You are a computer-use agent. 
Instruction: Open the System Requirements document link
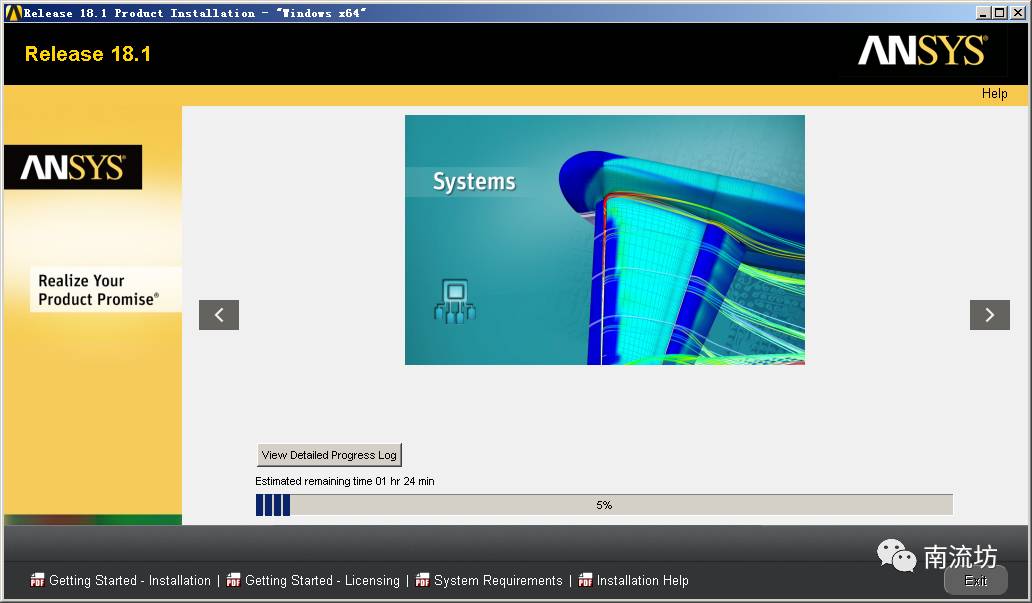[498, 580]
